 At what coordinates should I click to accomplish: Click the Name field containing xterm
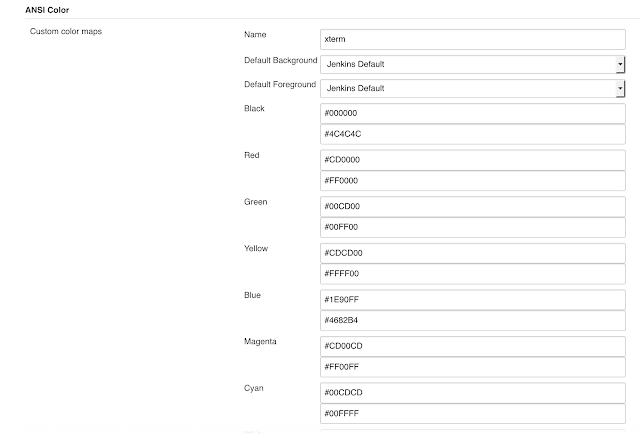[x=473, y=39]
